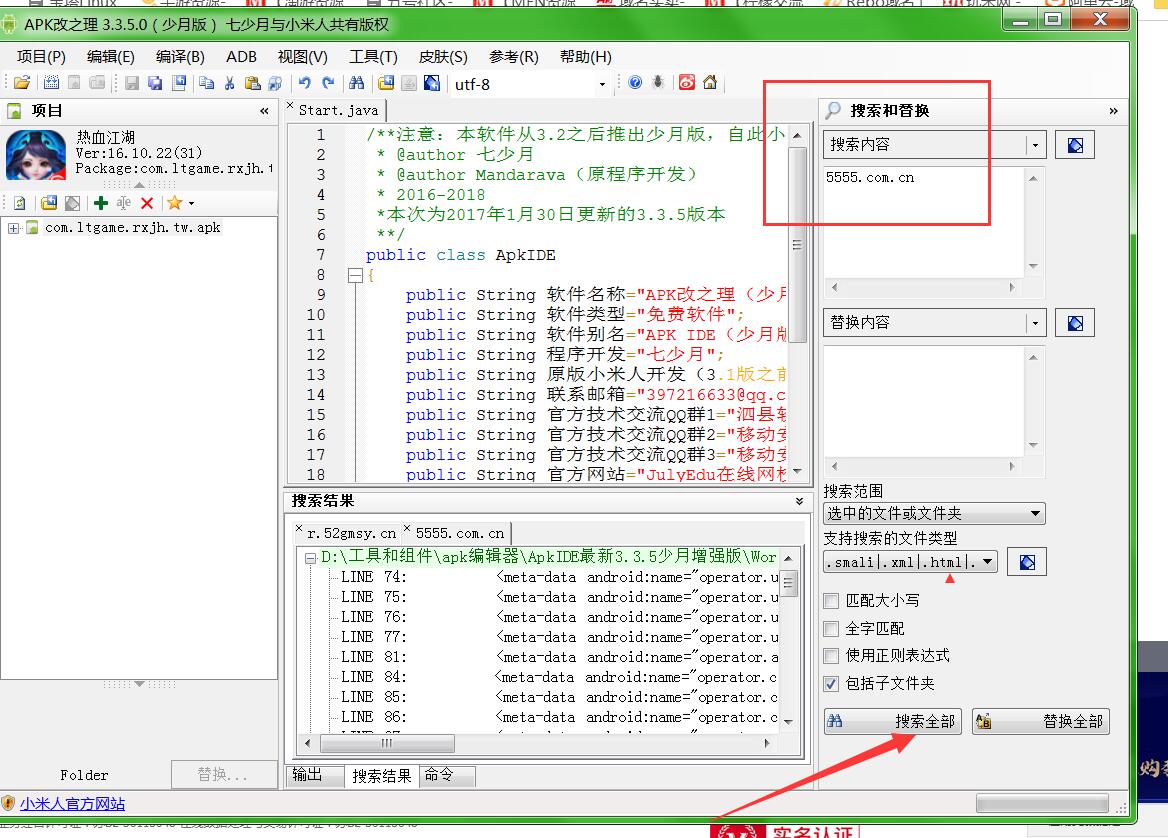Uncheck the 包括子文件夹 checkbox
The image size is (1168, 838).
[831, 684]
